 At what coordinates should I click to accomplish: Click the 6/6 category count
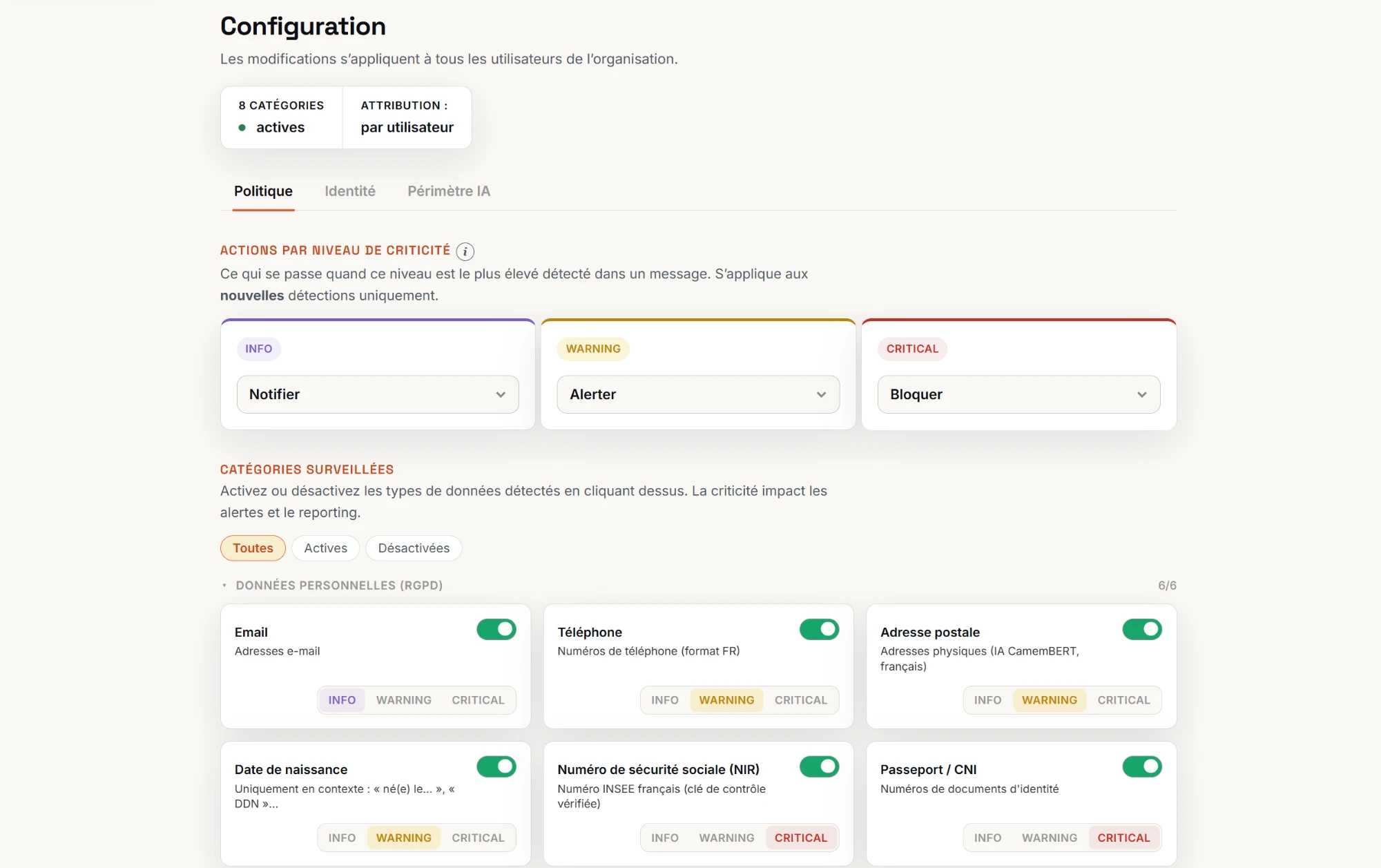point(1167,586)
